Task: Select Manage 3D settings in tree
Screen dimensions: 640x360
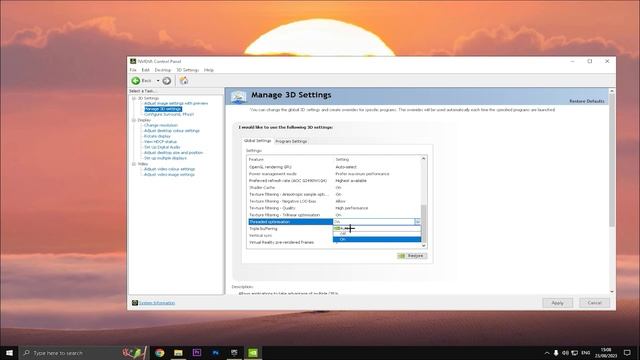Action: (x=163, y=109)
